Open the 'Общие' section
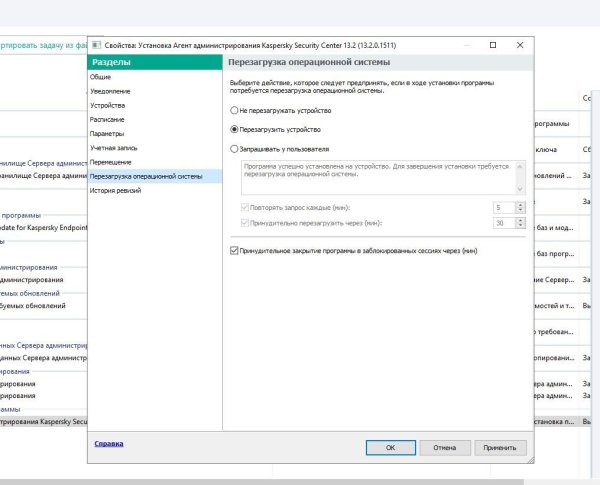Image resolution: width=600 pixels, height=485 pixels. (100, 77)
